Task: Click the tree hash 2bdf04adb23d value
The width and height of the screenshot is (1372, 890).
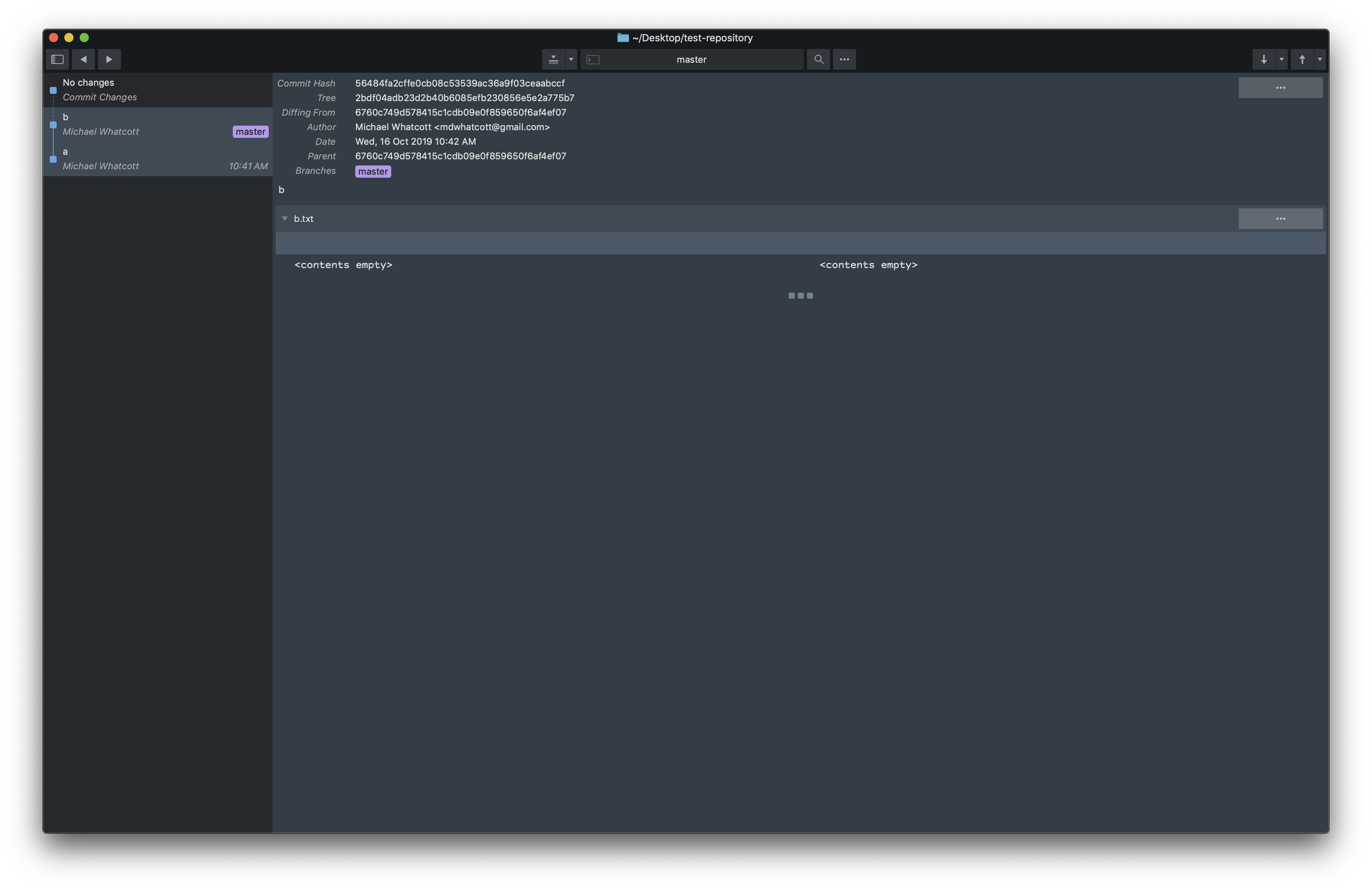Action: pyautogui.click(x=465, y=98)
